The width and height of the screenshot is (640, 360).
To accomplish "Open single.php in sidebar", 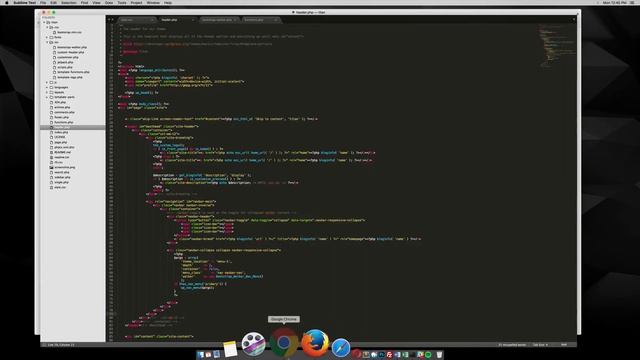I will coord(62,182).
